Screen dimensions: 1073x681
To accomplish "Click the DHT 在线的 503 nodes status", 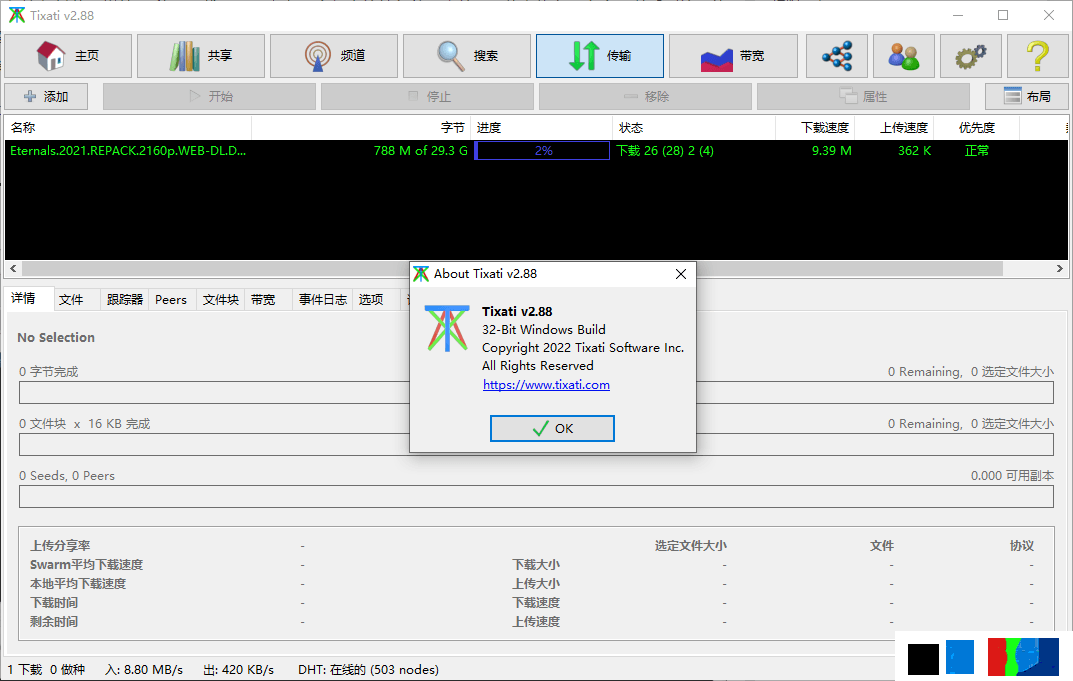I will coord(368,669).
